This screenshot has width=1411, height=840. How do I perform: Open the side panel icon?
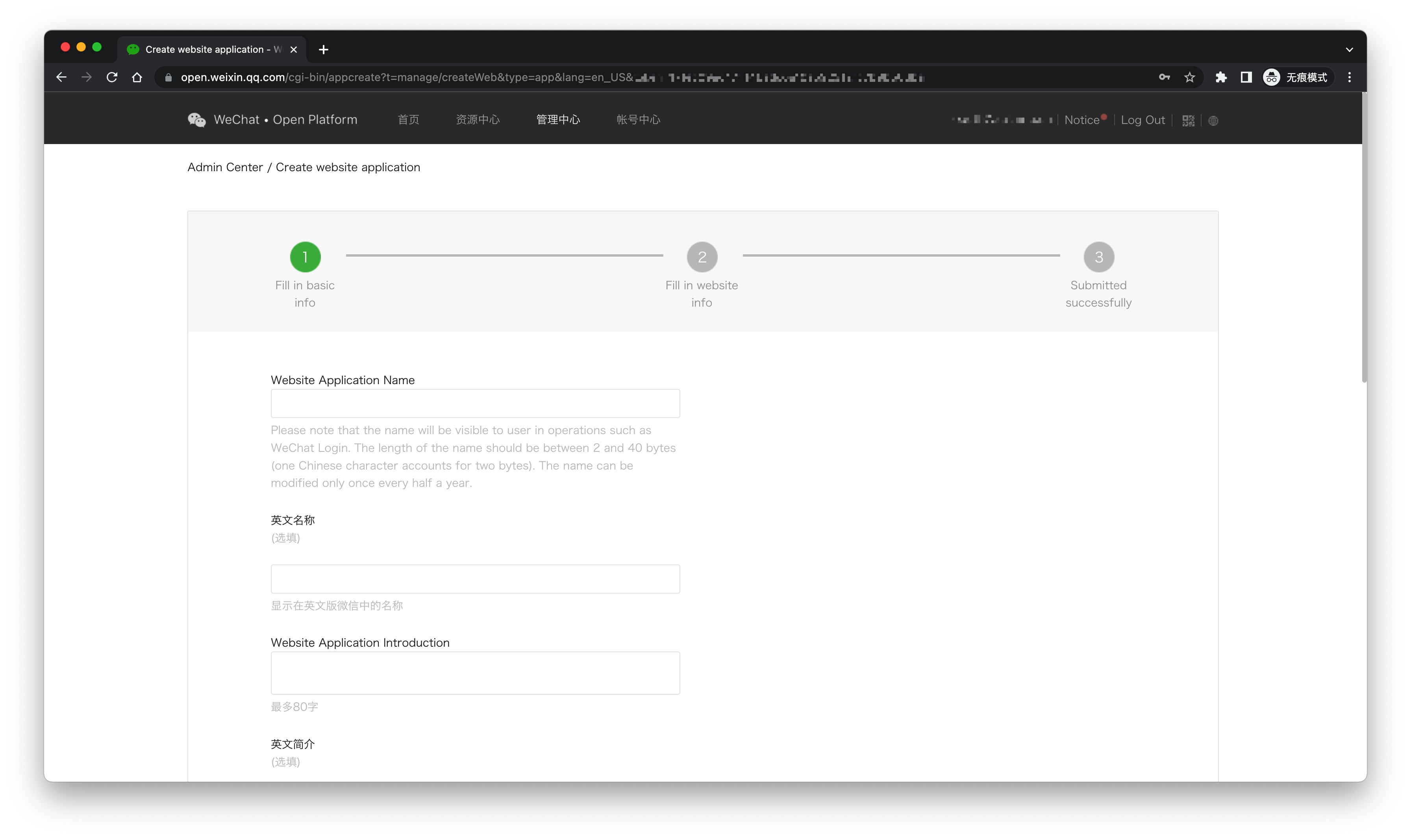(1246, 77)
